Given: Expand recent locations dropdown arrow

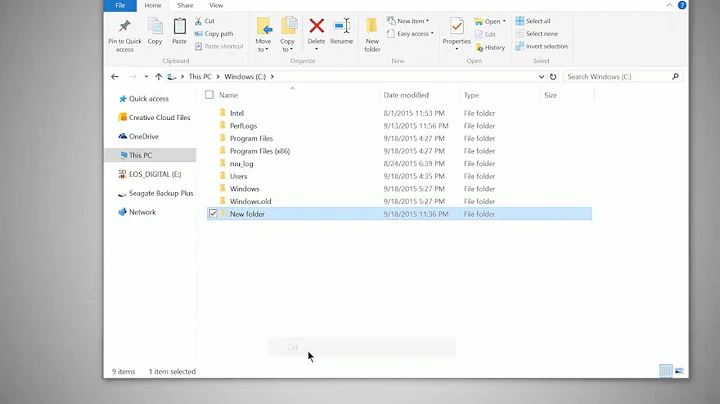Looking at the screenshot, I should [146, 77].
